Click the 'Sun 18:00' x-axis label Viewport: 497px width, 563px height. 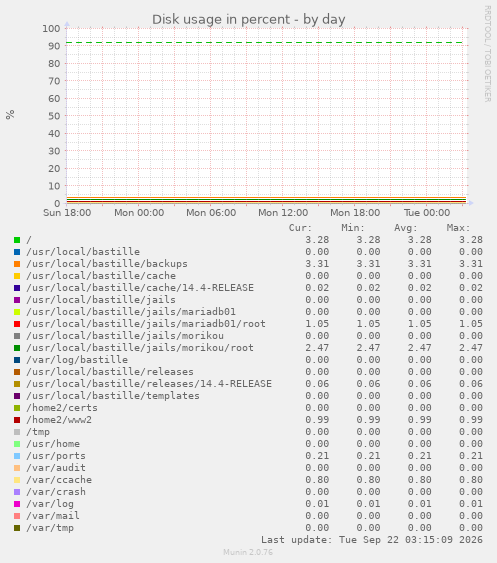pos(67,213)
